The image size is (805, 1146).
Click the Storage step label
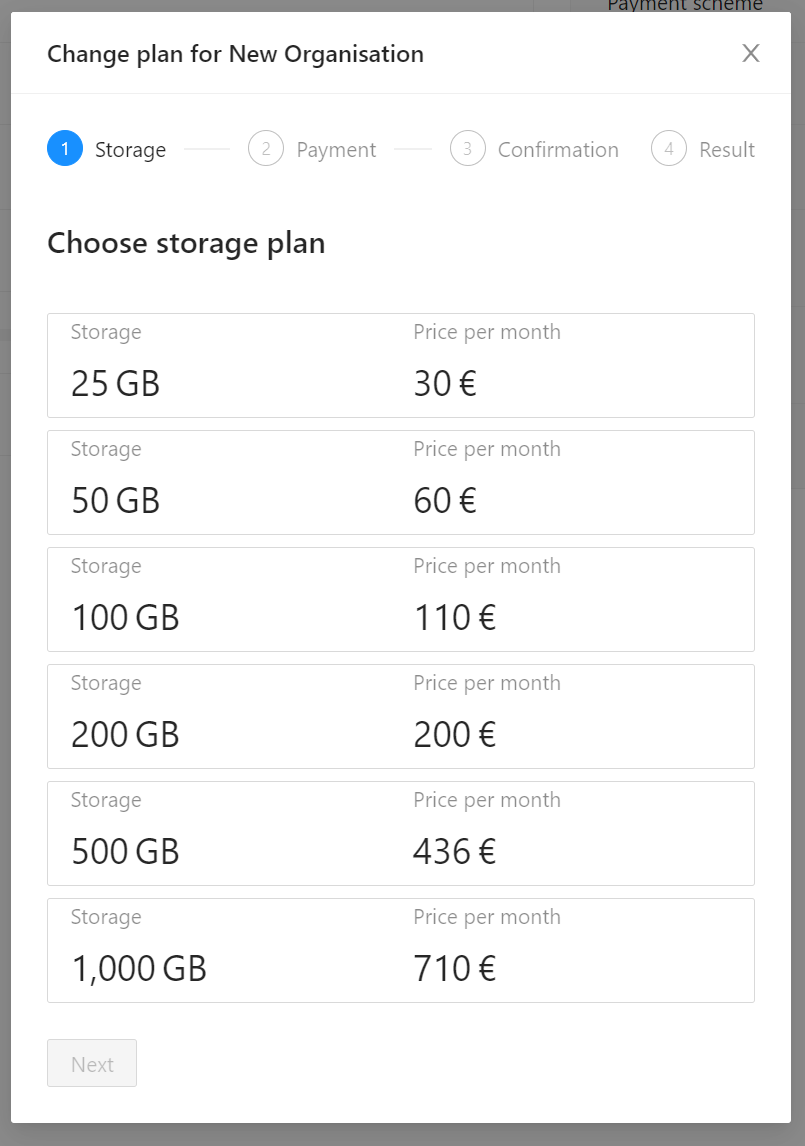coord(130,150)
